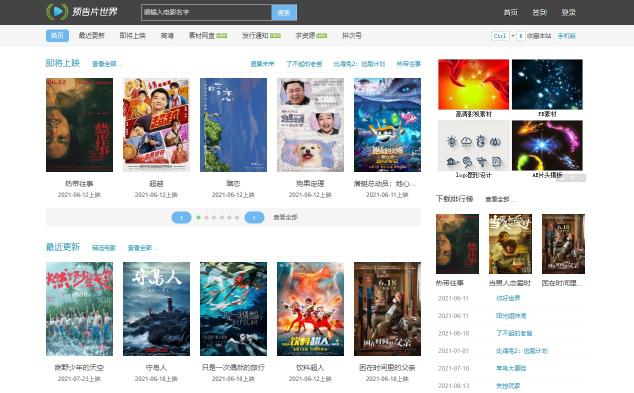Open the 守岛人 movie poster
The width and height of the screenshot is (634, 393).
pos(156,309)
